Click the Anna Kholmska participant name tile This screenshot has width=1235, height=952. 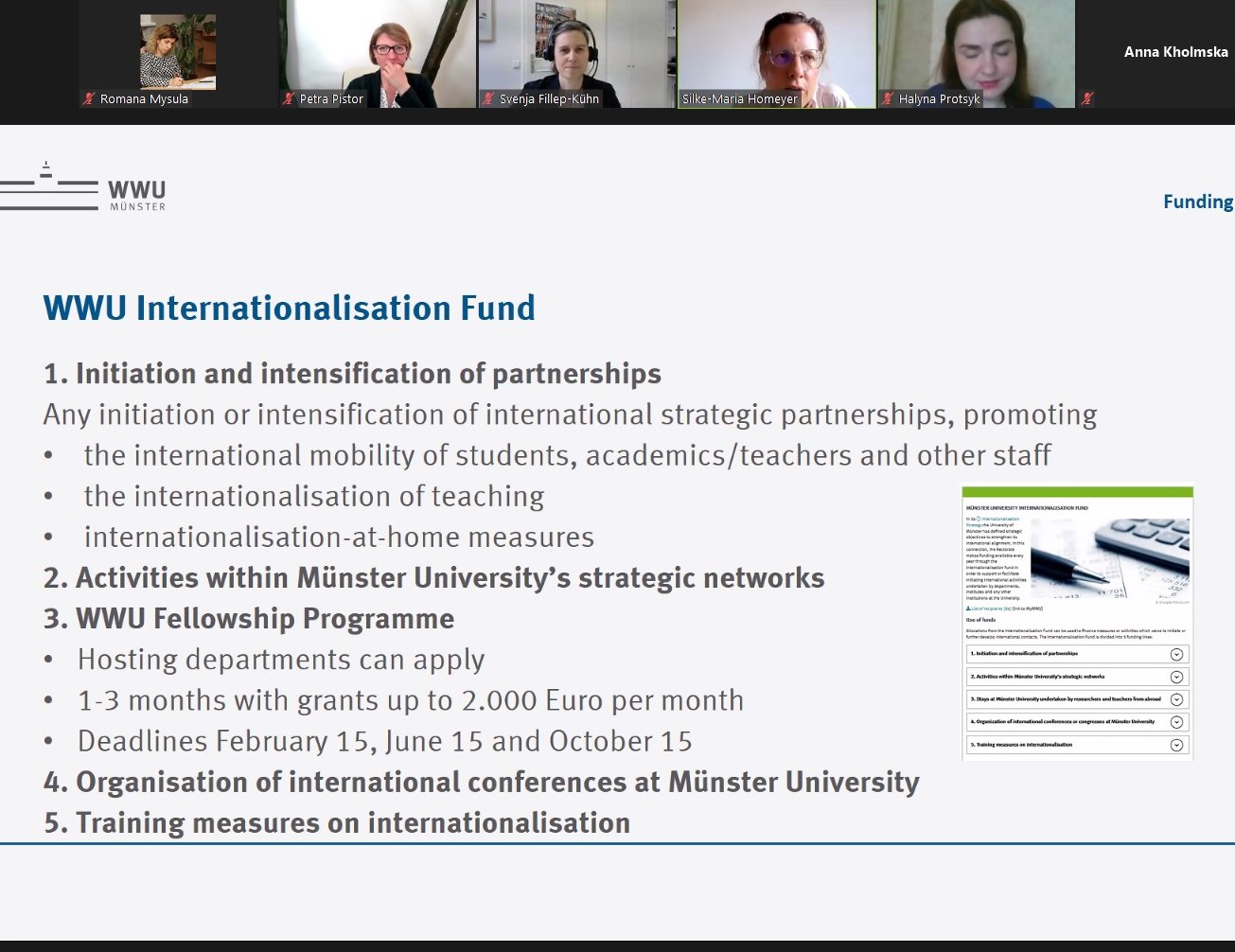1174,52
